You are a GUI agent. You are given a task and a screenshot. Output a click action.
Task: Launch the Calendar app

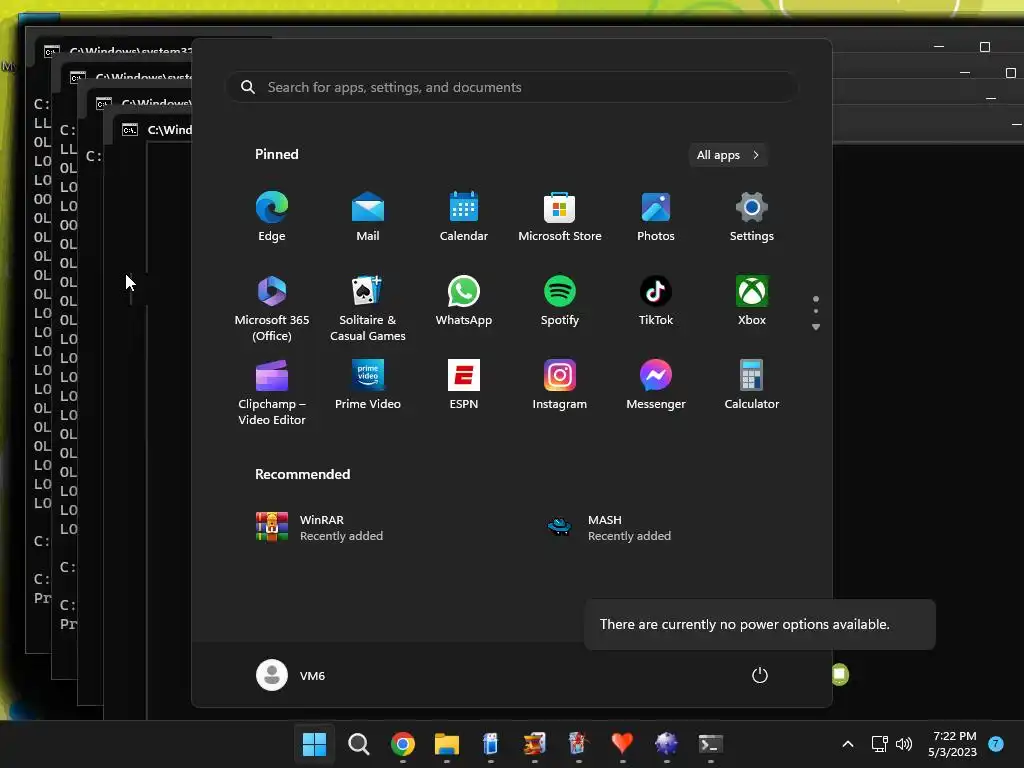tap(464, 217)
